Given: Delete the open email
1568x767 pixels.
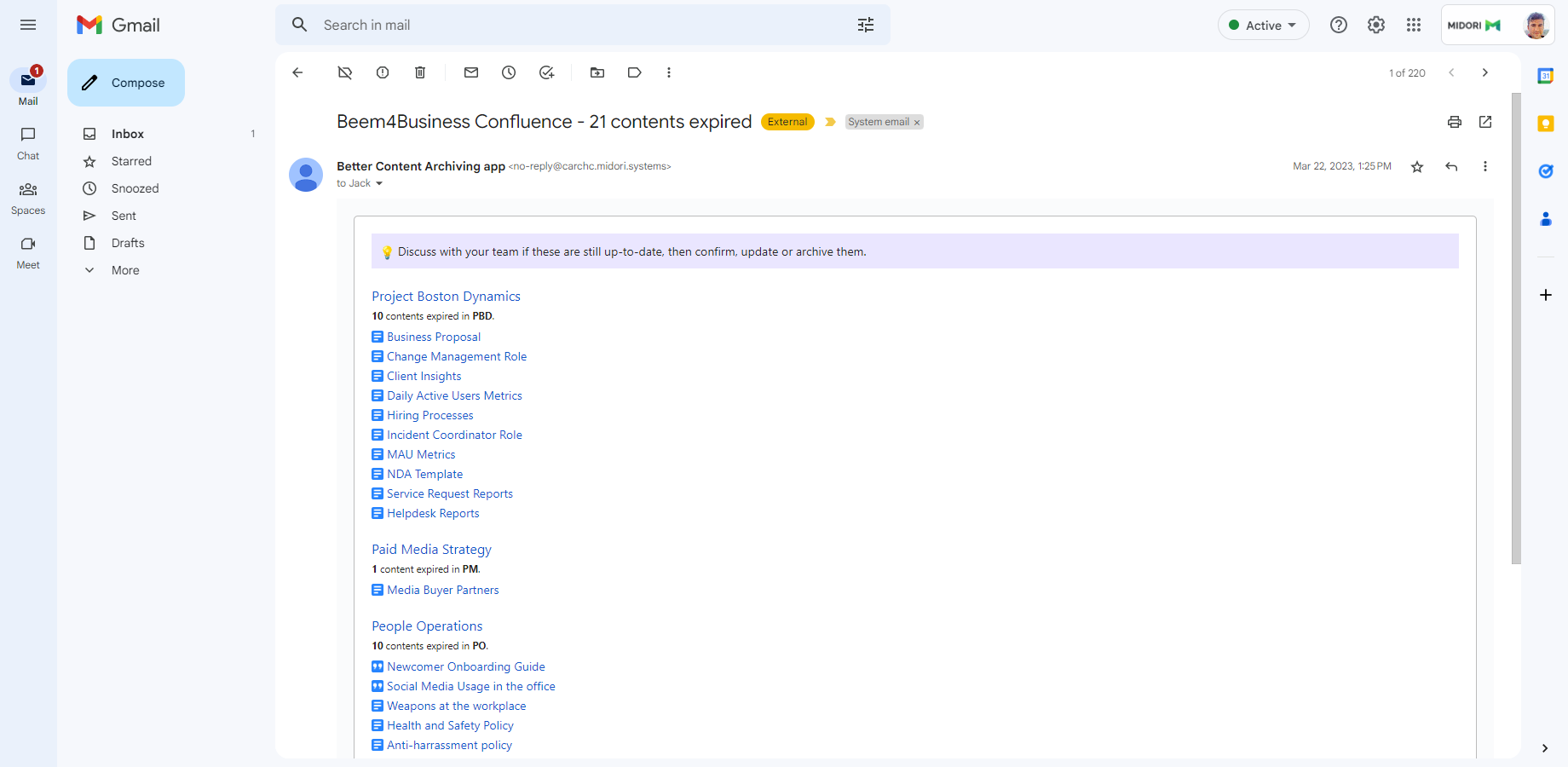Looking at the screenshot, I should coord(419,72).
